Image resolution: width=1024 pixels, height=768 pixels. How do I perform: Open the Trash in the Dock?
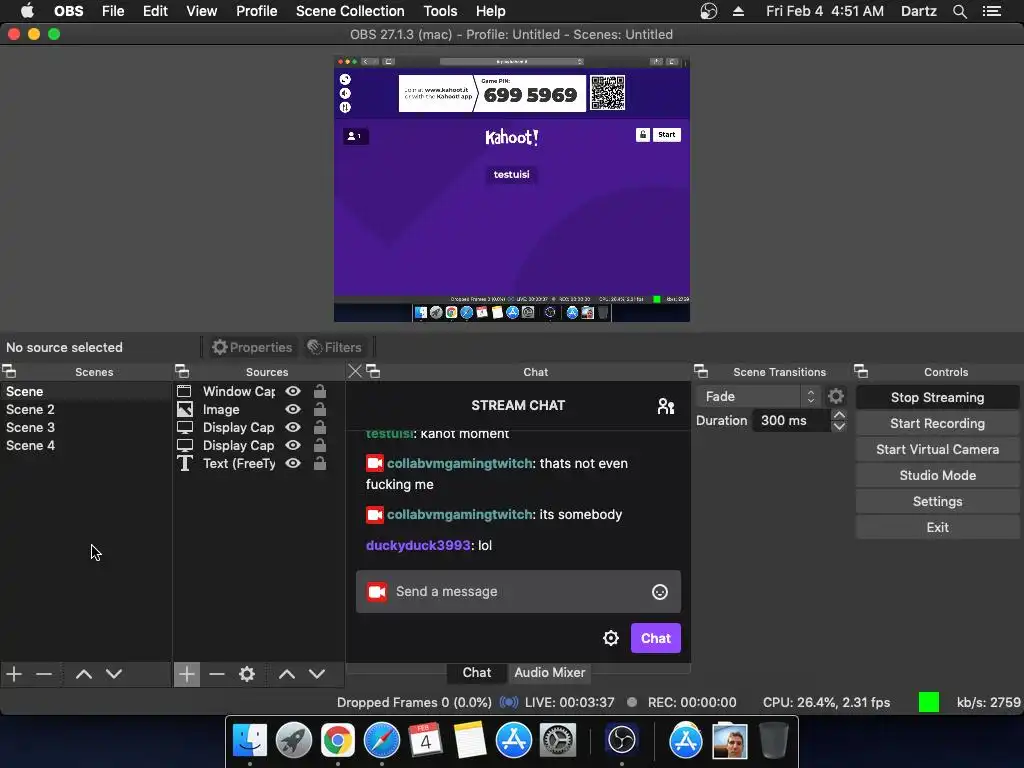(x=773, y=741)
